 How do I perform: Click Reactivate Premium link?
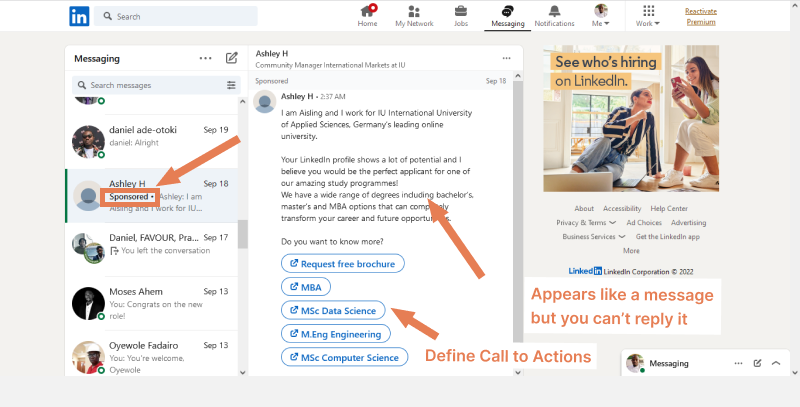tap(701, 16)
